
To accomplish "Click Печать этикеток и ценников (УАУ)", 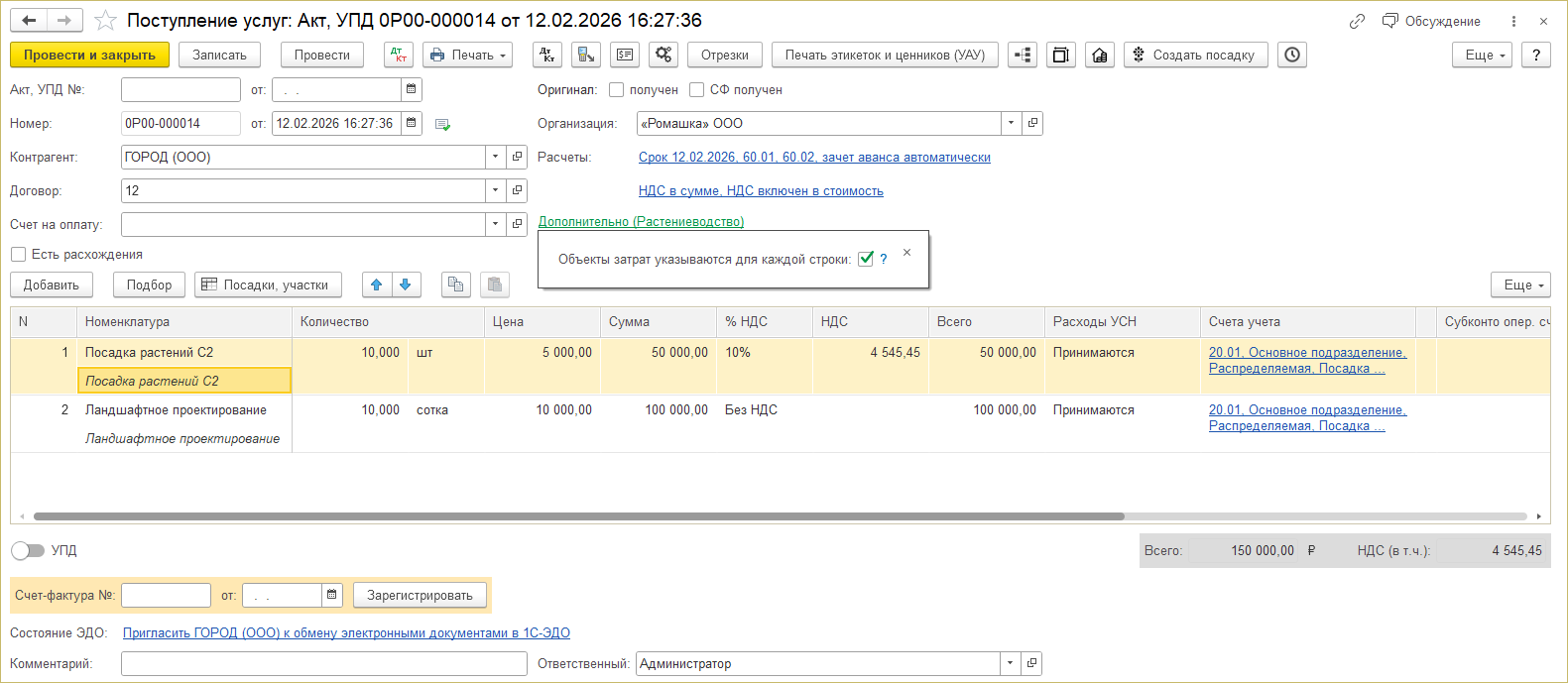I will pyautogui.click(x=885, y=55).
